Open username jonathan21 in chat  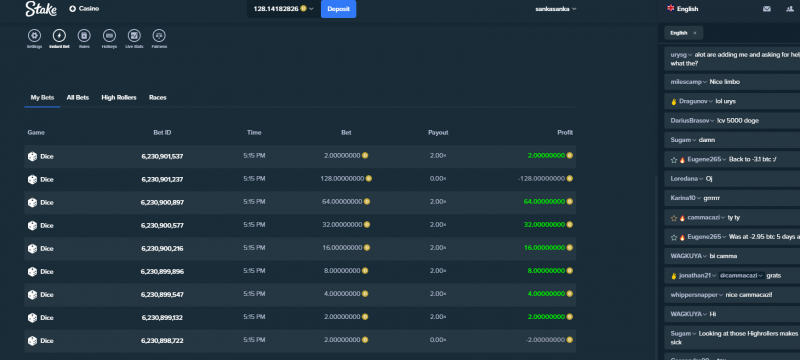click(694, 276)
